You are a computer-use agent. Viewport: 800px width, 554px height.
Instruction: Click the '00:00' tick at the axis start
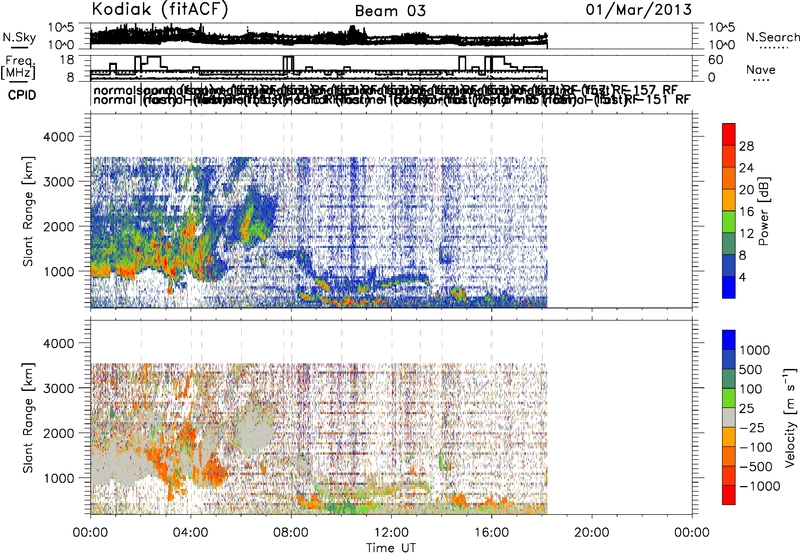pyautogui.click(x=91, y=533)
